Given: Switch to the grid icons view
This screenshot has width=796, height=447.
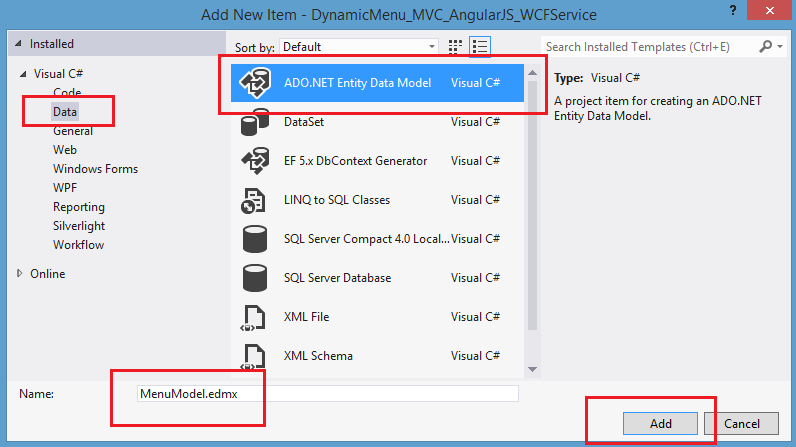Looking at the screenshot, I should point(456,46).
